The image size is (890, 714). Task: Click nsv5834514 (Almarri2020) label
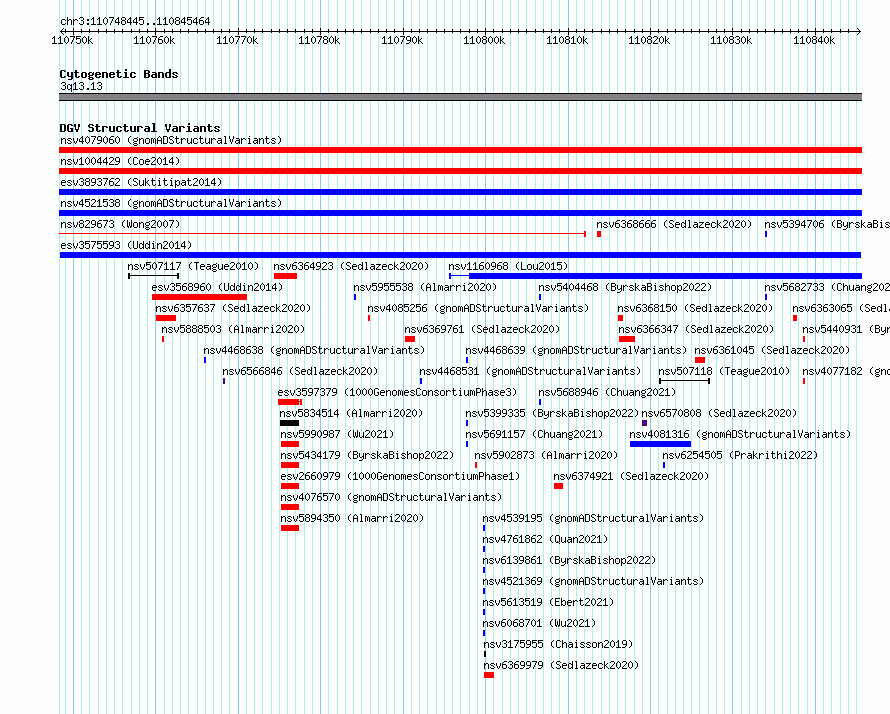pyautogui.click(x=351, y=413)
